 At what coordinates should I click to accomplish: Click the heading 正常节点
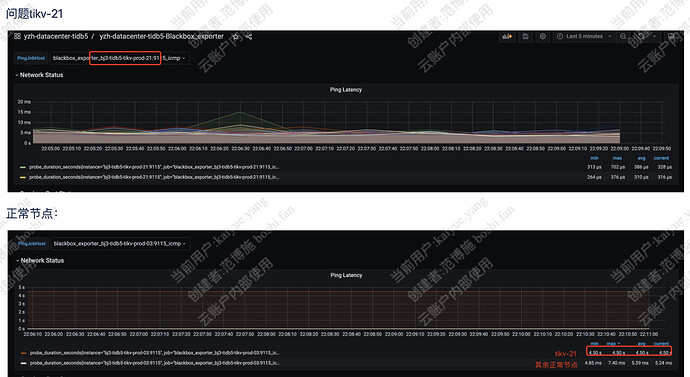32,214
